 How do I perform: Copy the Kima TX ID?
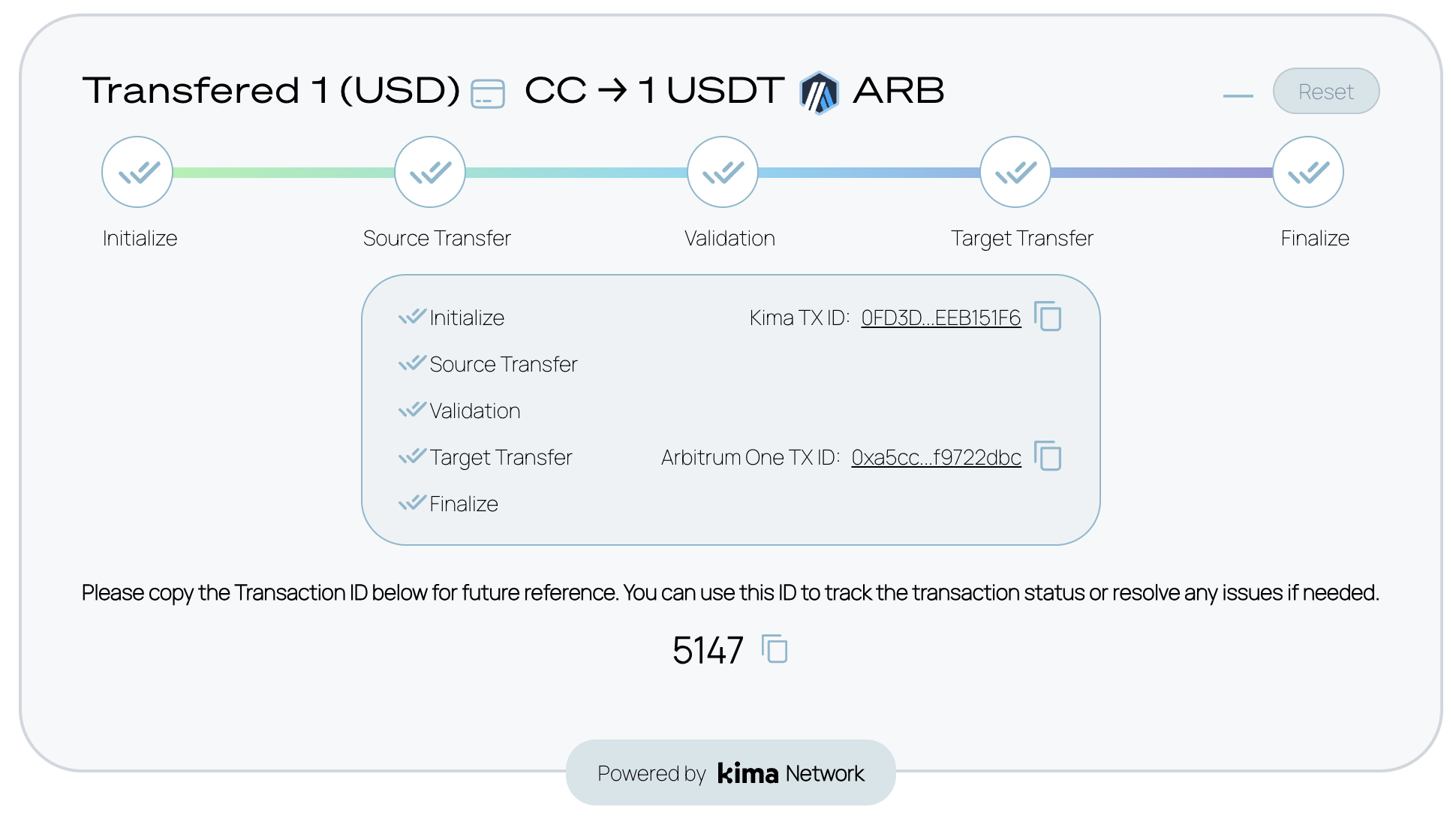pos(1048,316)
